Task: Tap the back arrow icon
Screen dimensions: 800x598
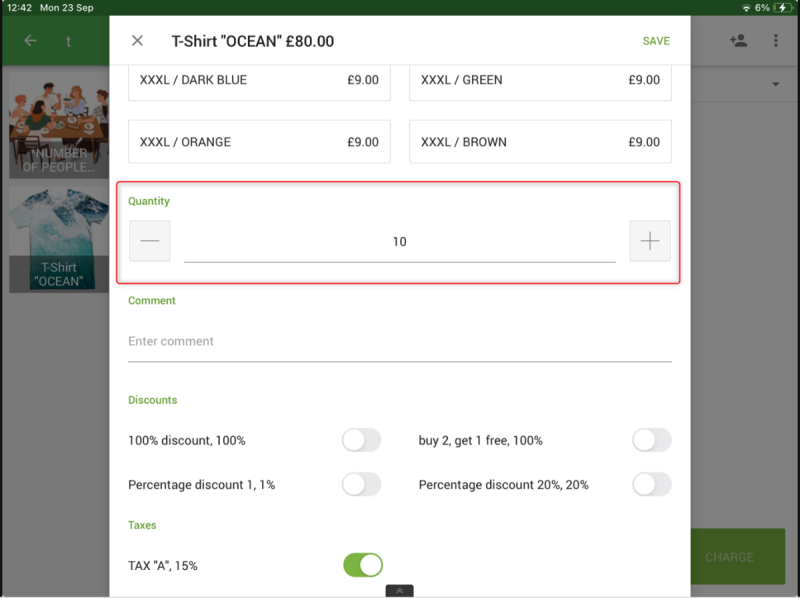Action: coord(30,41)
